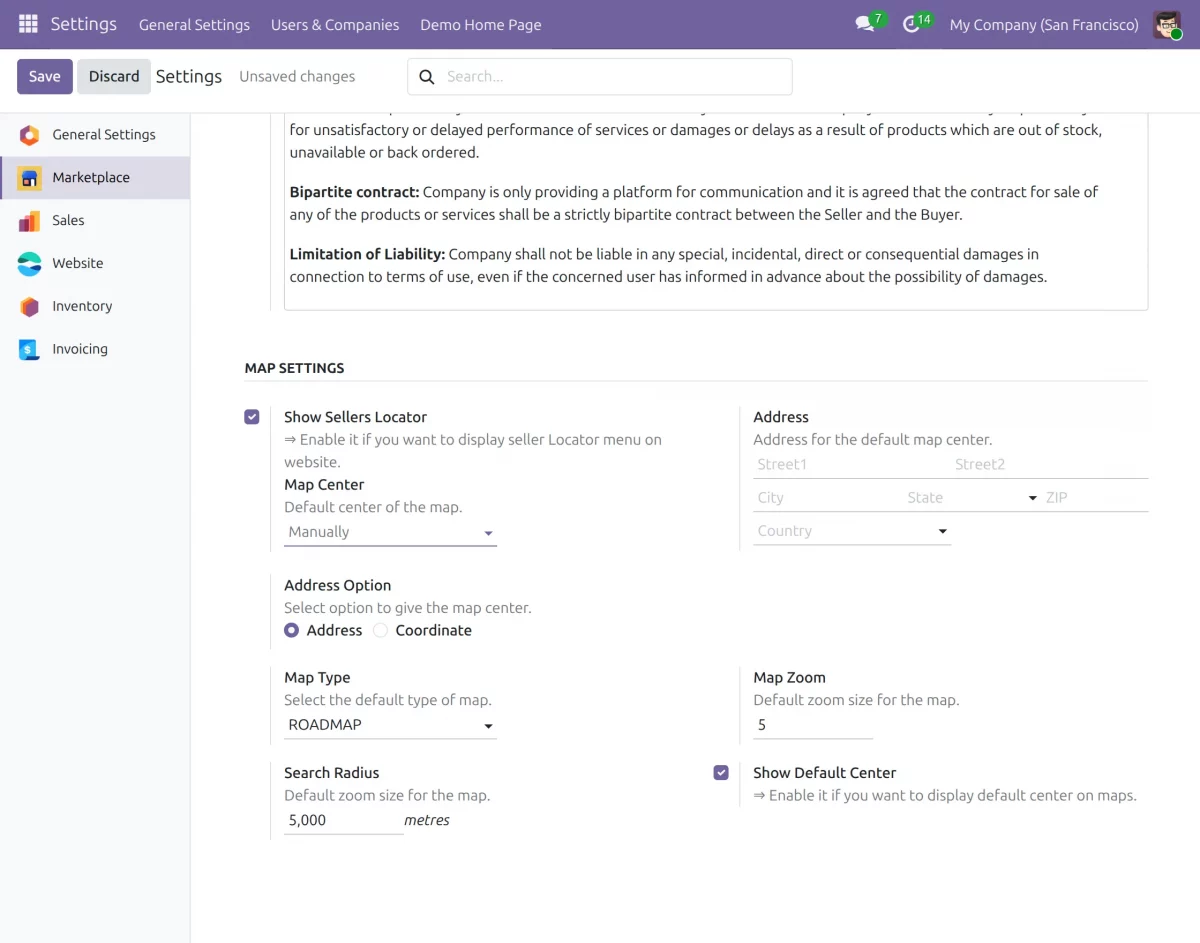1200x943 pixels.
Task: Select the Address radio option
Action: coord(291,630)
